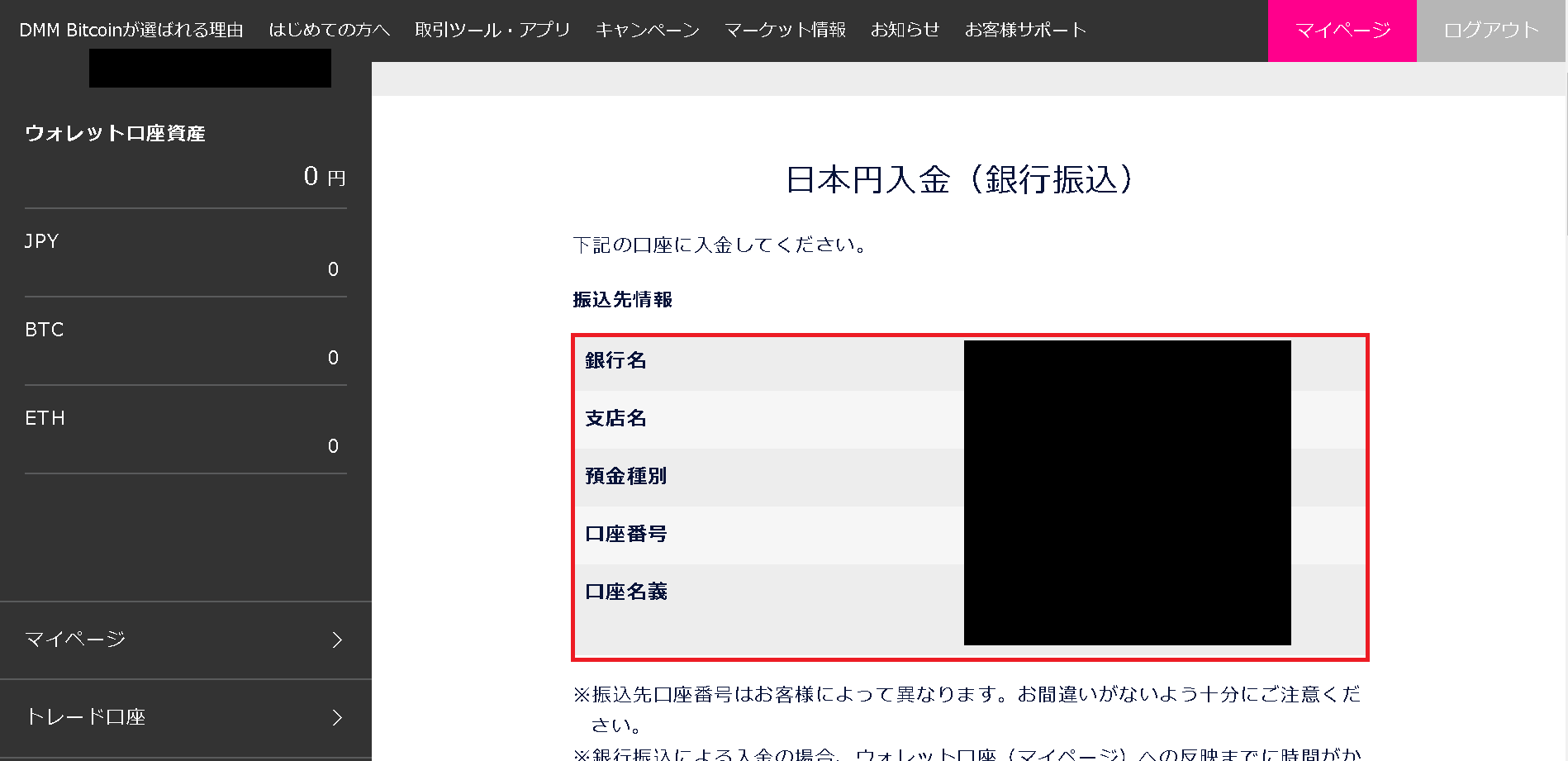Image resolution: width=1568 pixels, height=761 pixels.
Task: Click the chevron next to トレード口座
Action: [x=337, y=717]
